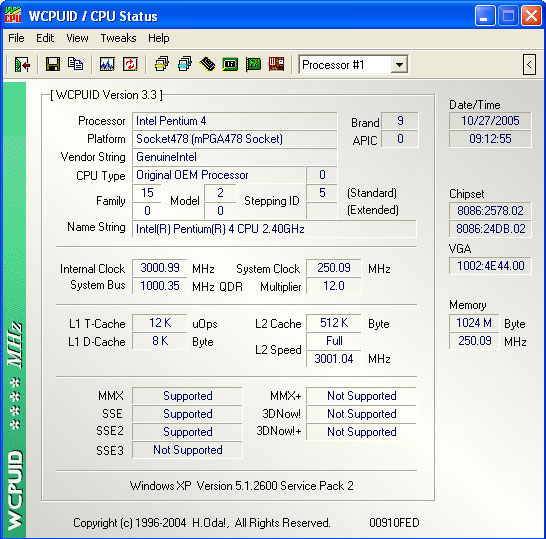Open the Tweaks menu
Image resolution: width=546 pixels, height=539 pixels.
coord(118,38)
